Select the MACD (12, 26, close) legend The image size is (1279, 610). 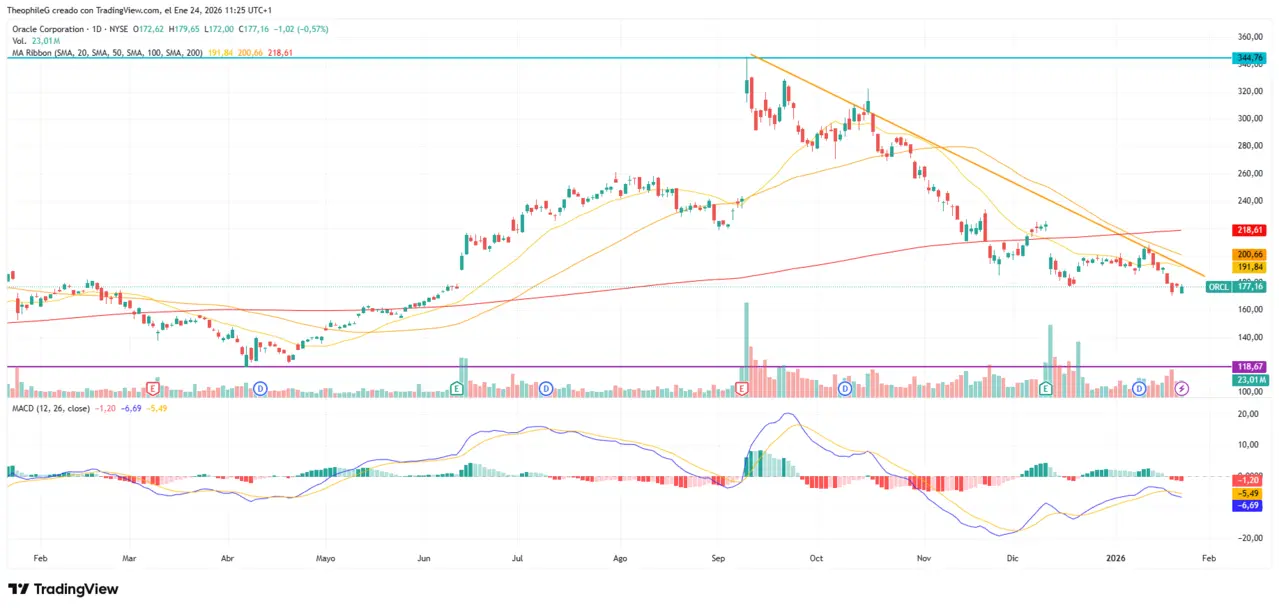(x=50, y=408)
